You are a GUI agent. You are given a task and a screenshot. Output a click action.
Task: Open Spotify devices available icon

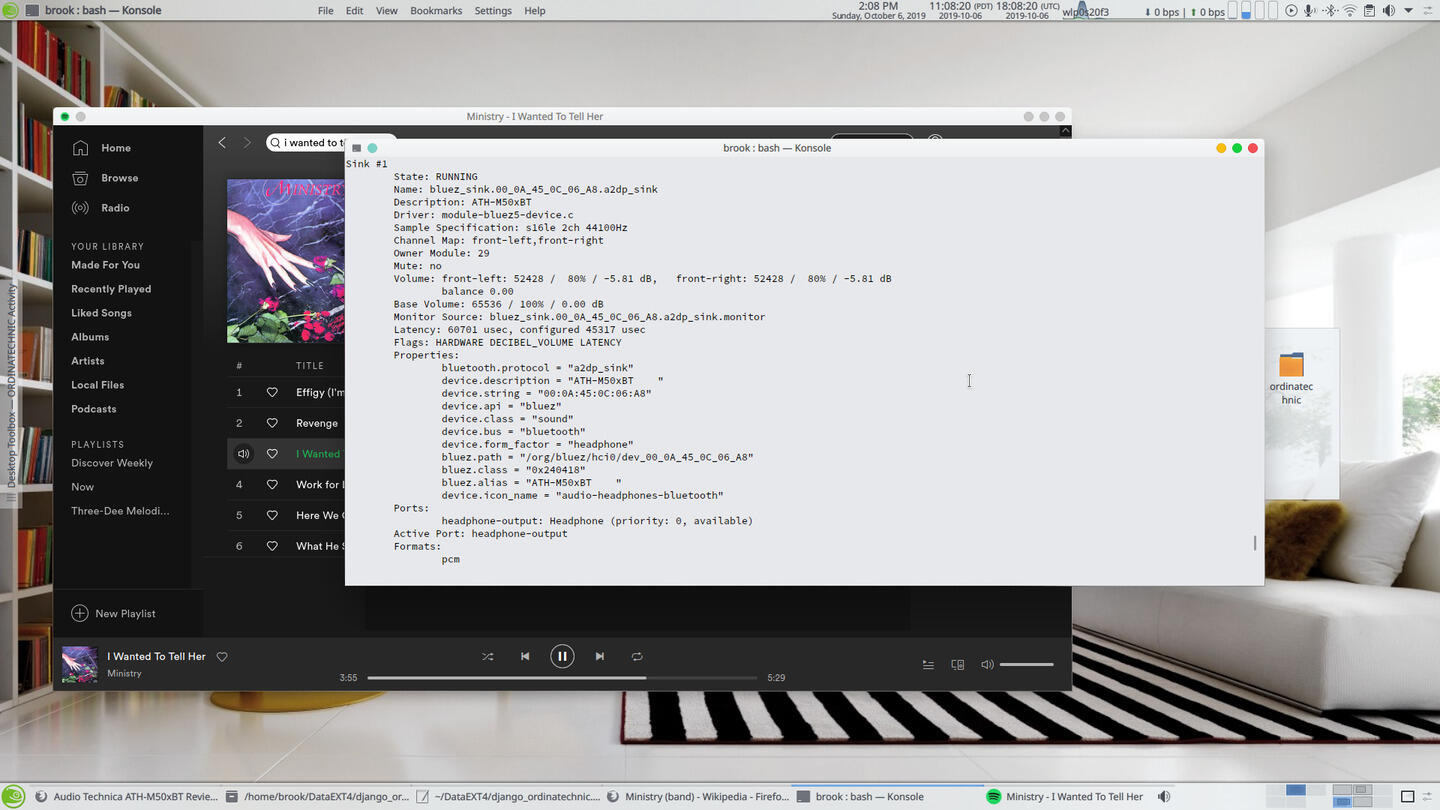pyautogui.click(x=958, y=665)
